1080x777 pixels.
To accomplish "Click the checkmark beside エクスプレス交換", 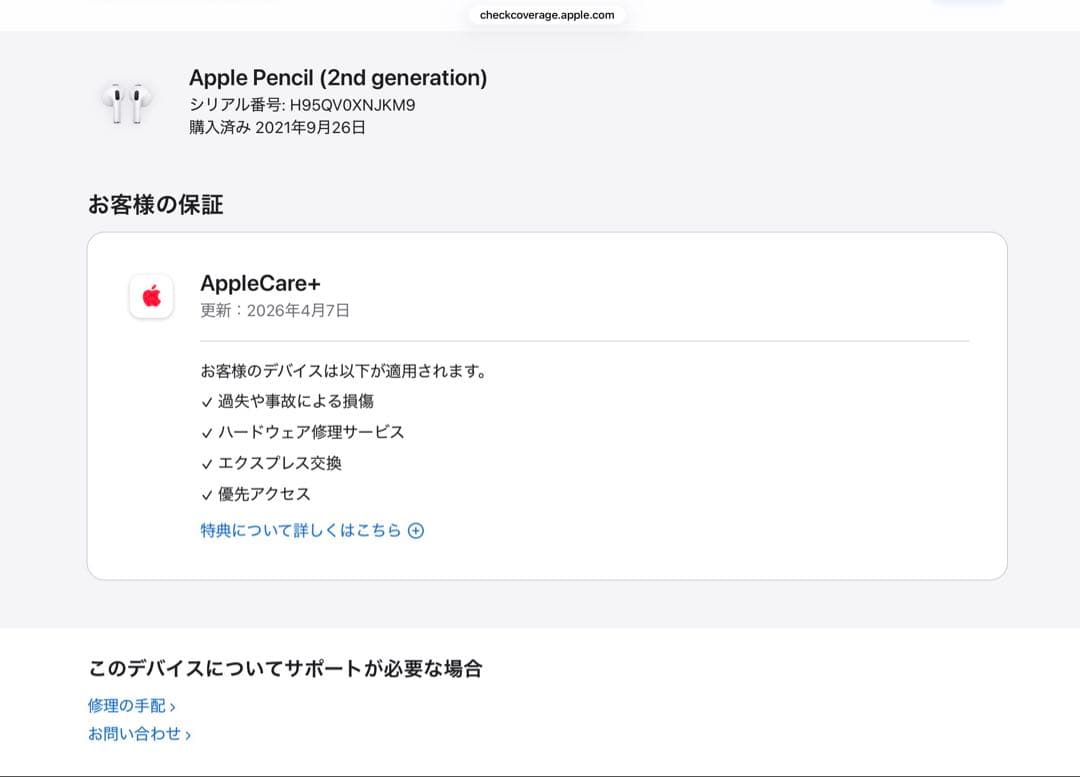I will pyautogui.click(x=205, y=463).
